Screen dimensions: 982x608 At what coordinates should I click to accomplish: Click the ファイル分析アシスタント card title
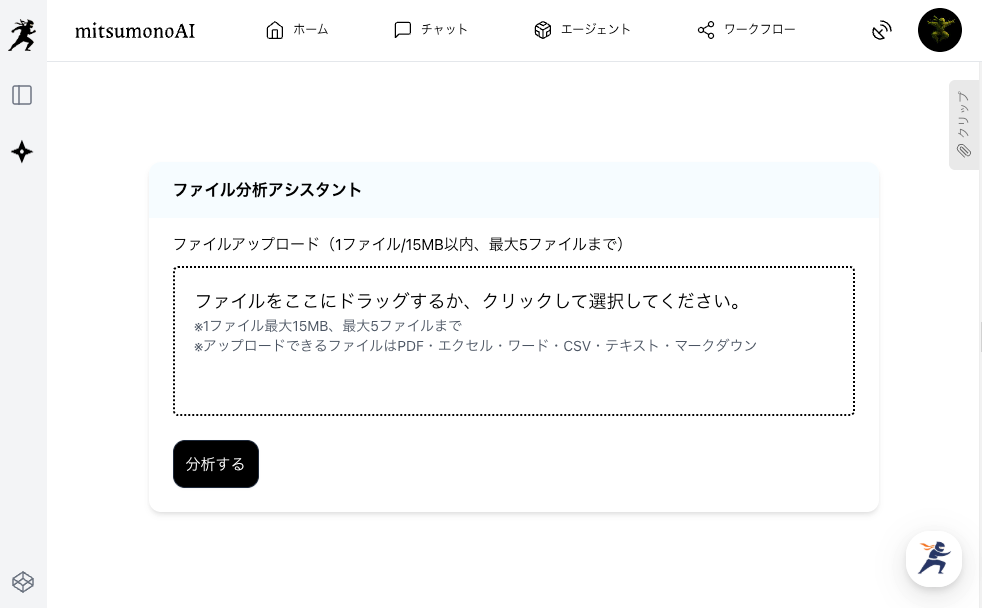[267, 190]
